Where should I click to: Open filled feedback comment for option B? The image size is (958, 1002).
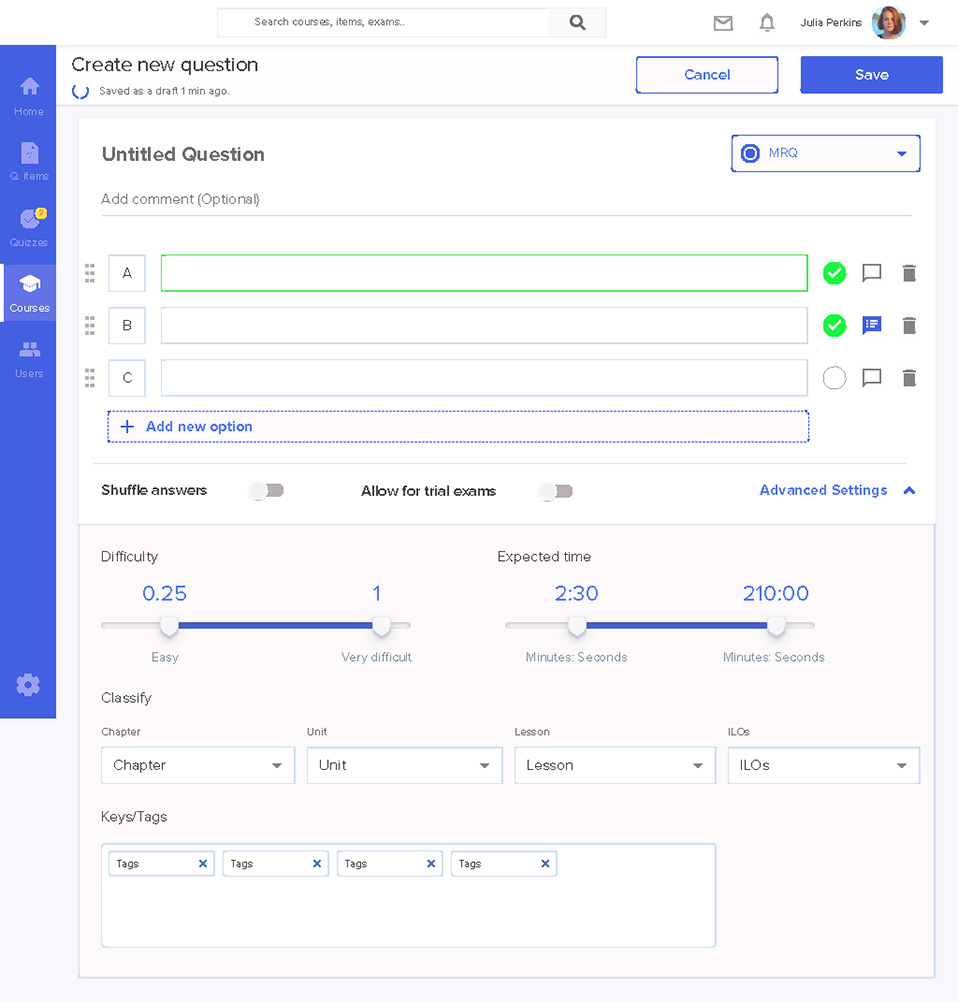[872, 326]
